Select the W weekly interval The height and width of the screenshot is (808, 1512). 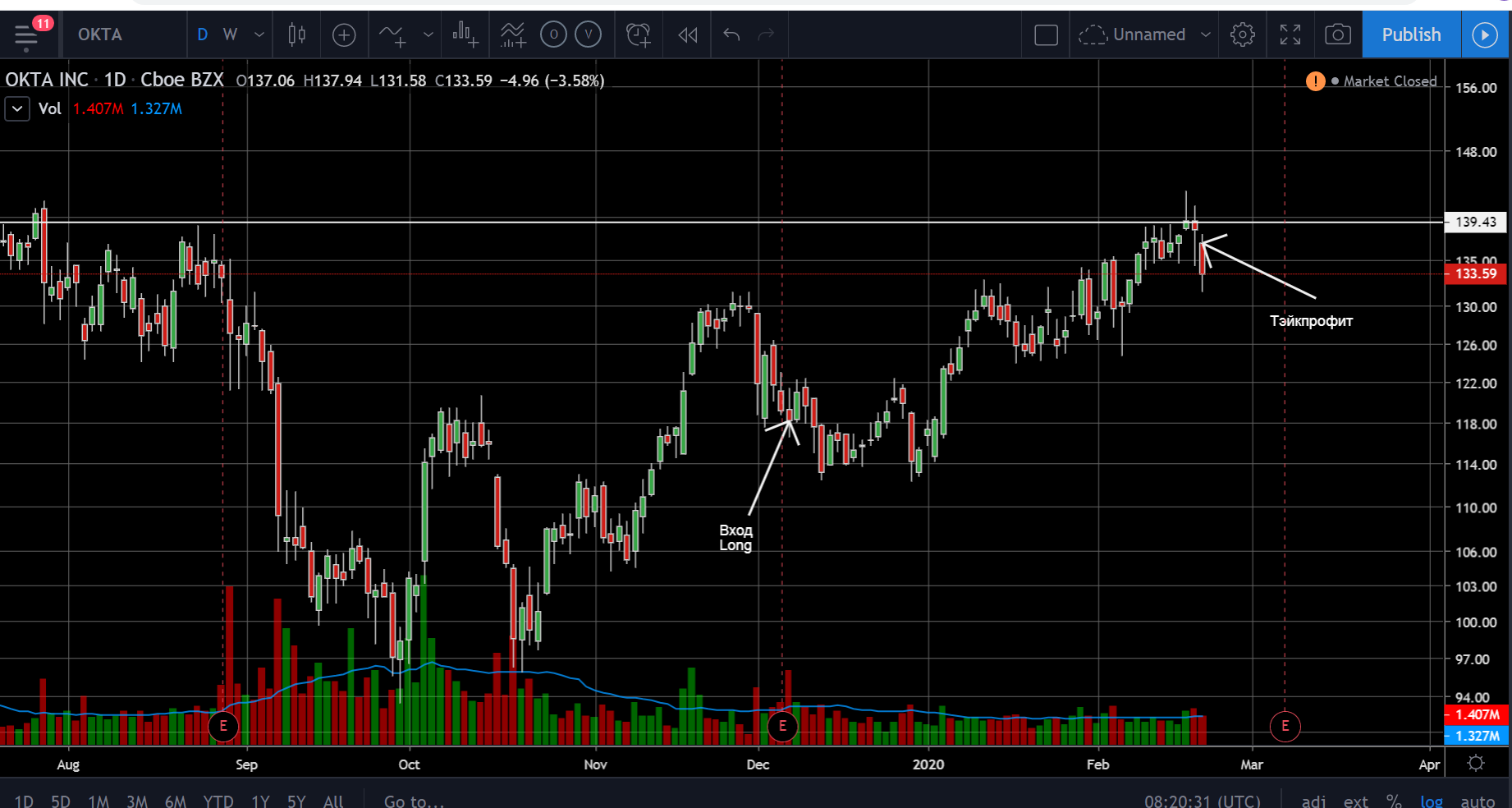pos(231,34)
